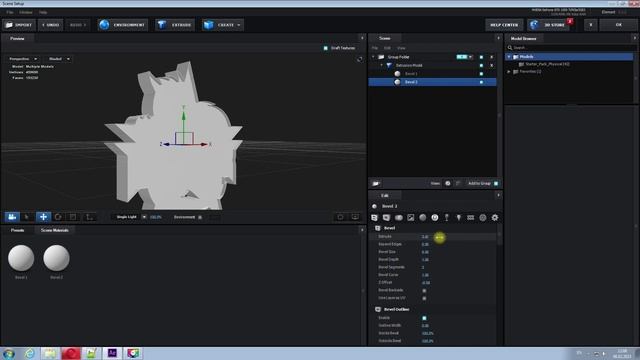Viewport: 640px width, 360px height.
Task: Click the IMPORT button
Action: pos(19,25)
